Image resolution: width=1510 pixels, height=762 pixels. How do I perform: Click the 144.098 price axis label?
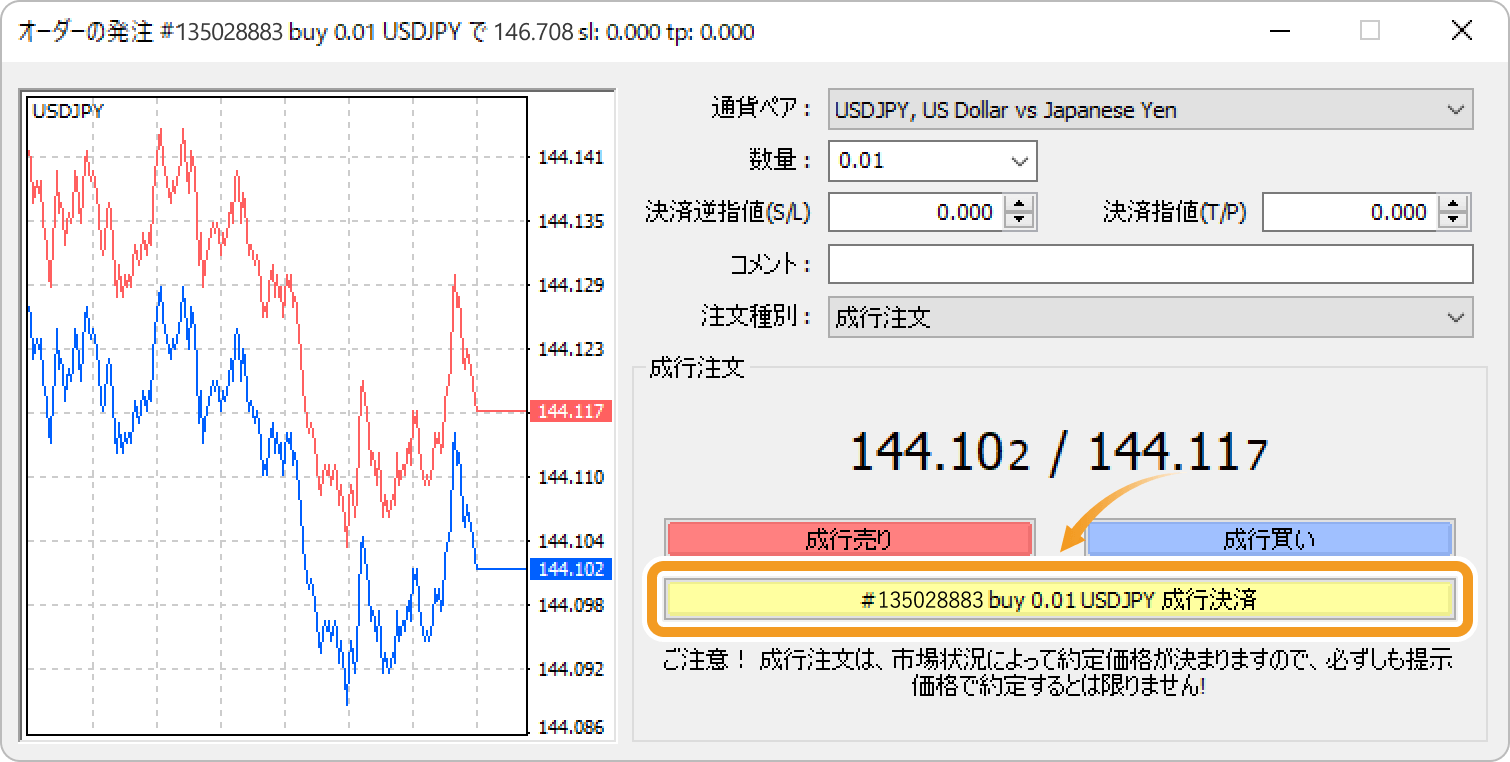[x=571, y=605]
